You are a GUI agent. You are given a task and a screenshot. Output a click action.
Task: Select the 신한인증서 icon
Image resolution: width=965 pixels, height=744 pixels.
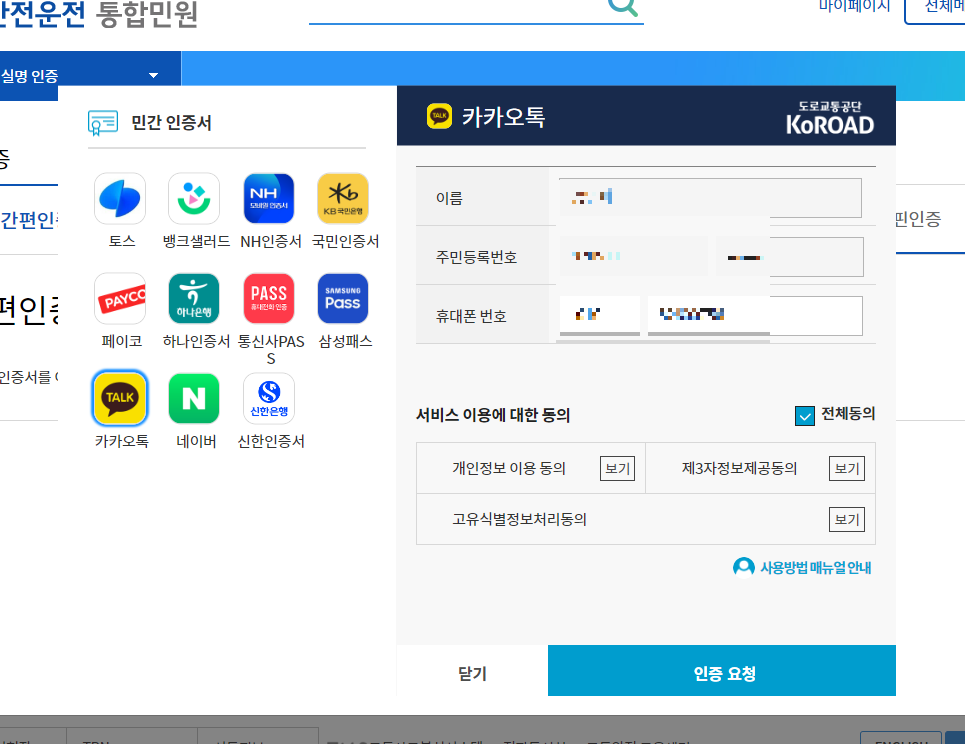[269, 398]
